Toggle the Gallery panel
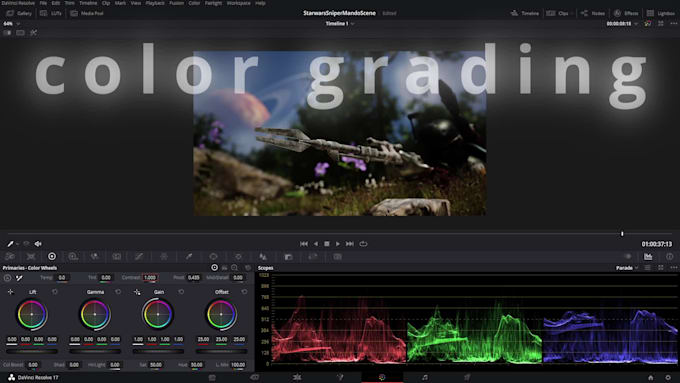 [x=19, y=13]
